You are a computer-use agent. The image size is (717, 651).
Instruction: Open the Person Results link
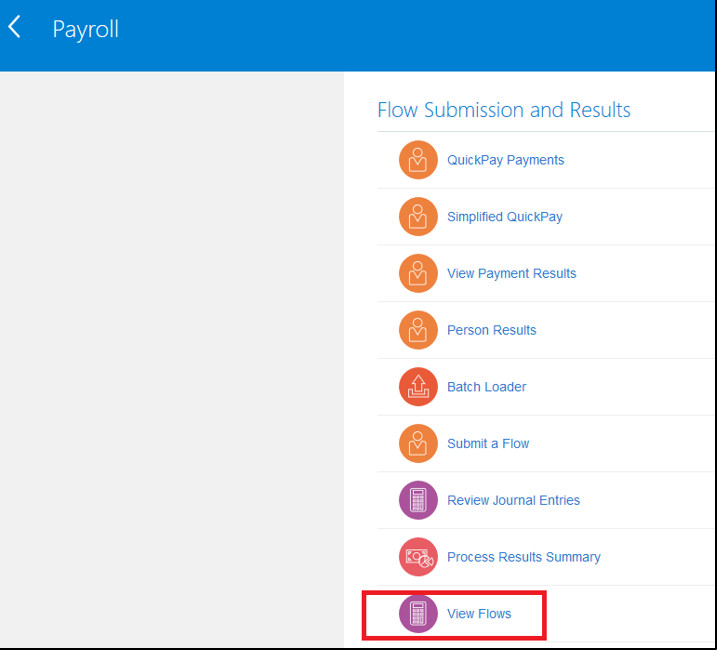(x=491, y=330)
